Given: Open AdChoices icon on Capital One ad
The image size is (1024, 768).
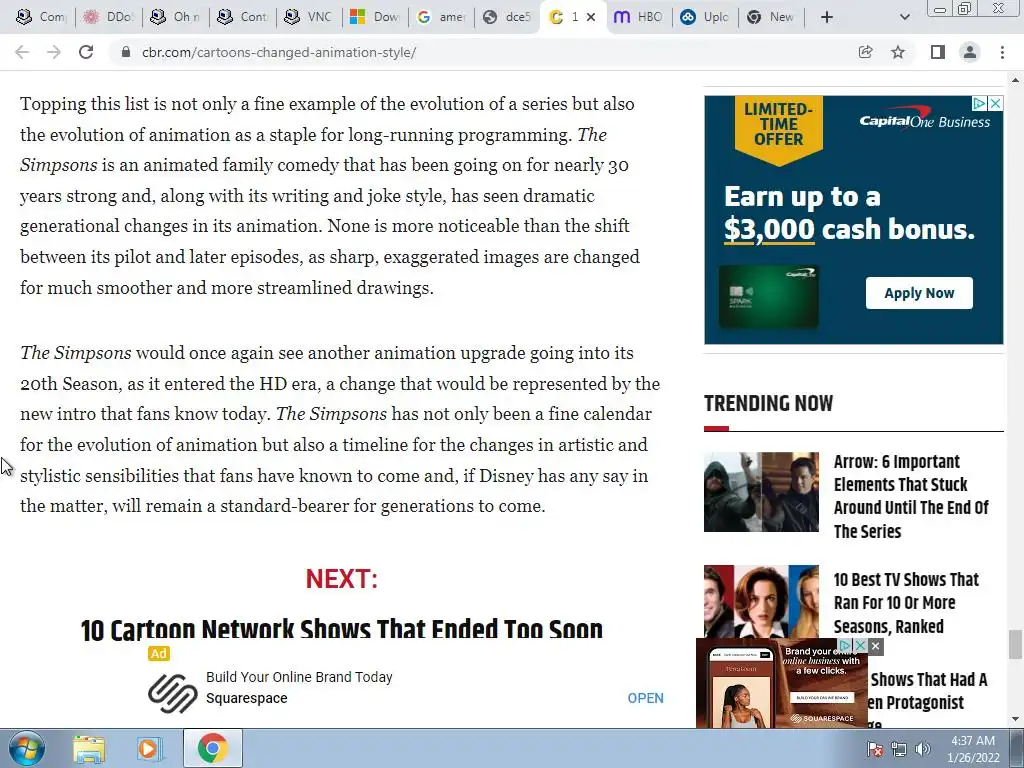Looking at the screenshot, I should pyautogui.click(x=980, y=103).
